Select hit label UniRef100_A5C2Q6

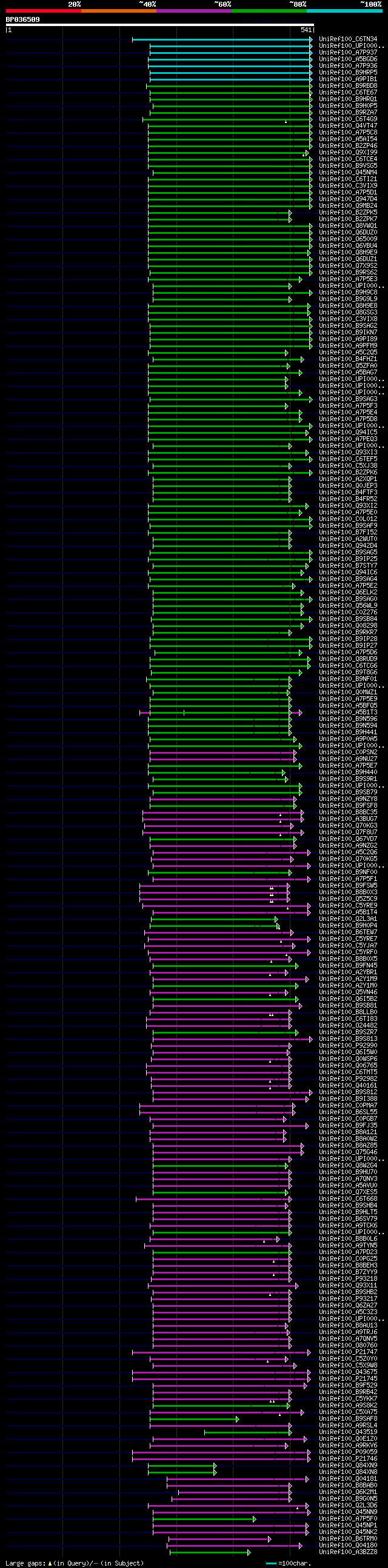[348, 854]
